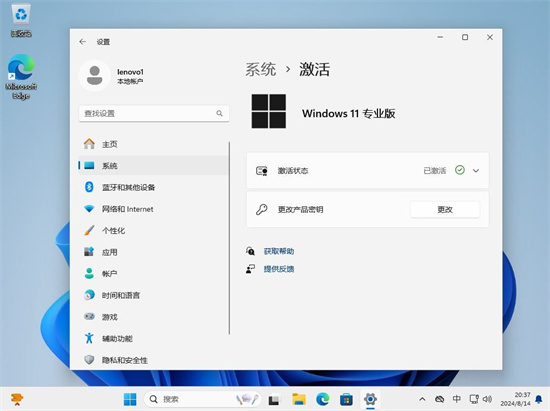Image resolution: width=550 pixels, height=411 pixels.
Task: Click the green 已激活 checkmark icon
Action: (460, 170)
